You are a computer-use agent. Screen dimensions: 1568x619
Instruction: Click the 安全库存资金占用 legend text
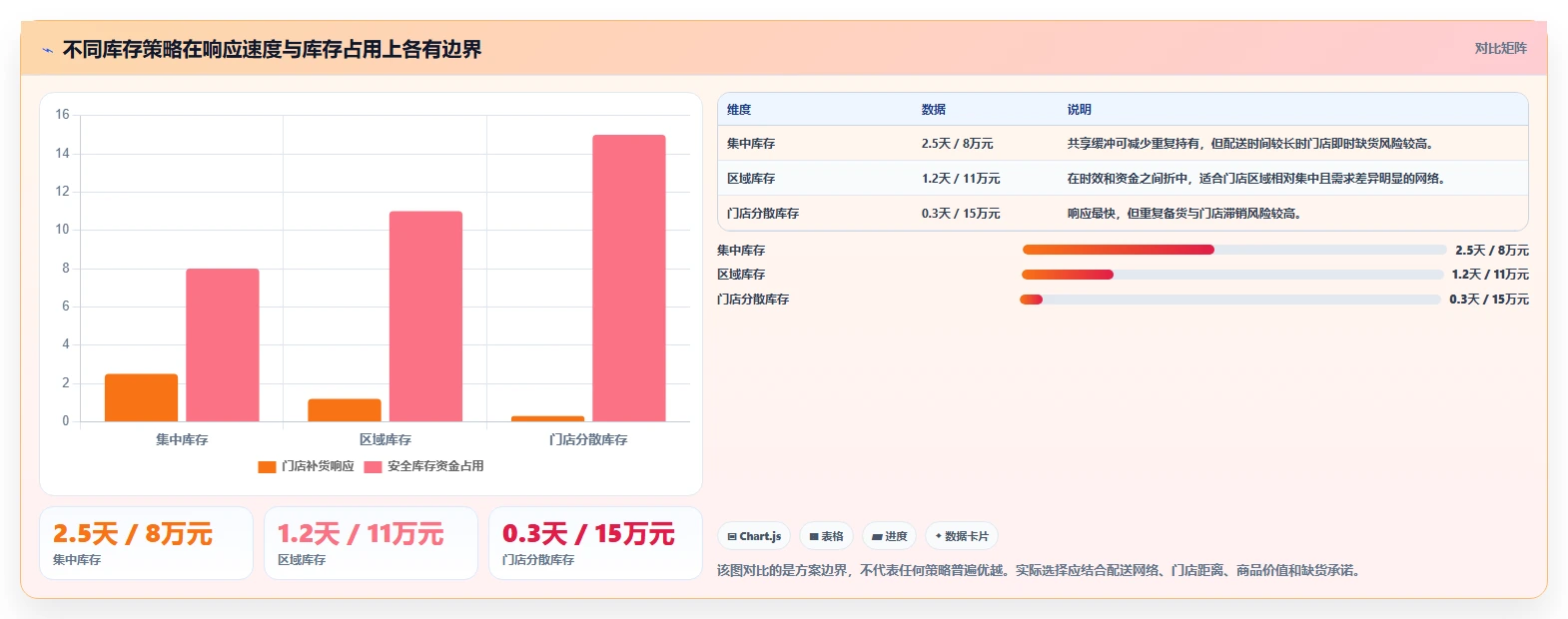tap(435, 466)
